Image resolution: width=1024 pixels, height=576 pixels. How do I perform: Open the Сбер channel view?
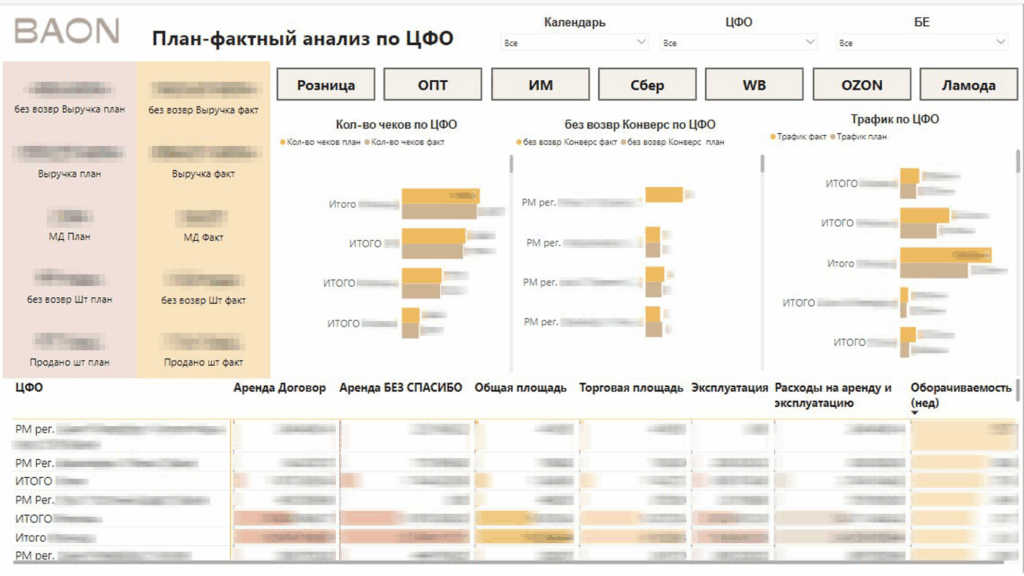coord(647,85)
